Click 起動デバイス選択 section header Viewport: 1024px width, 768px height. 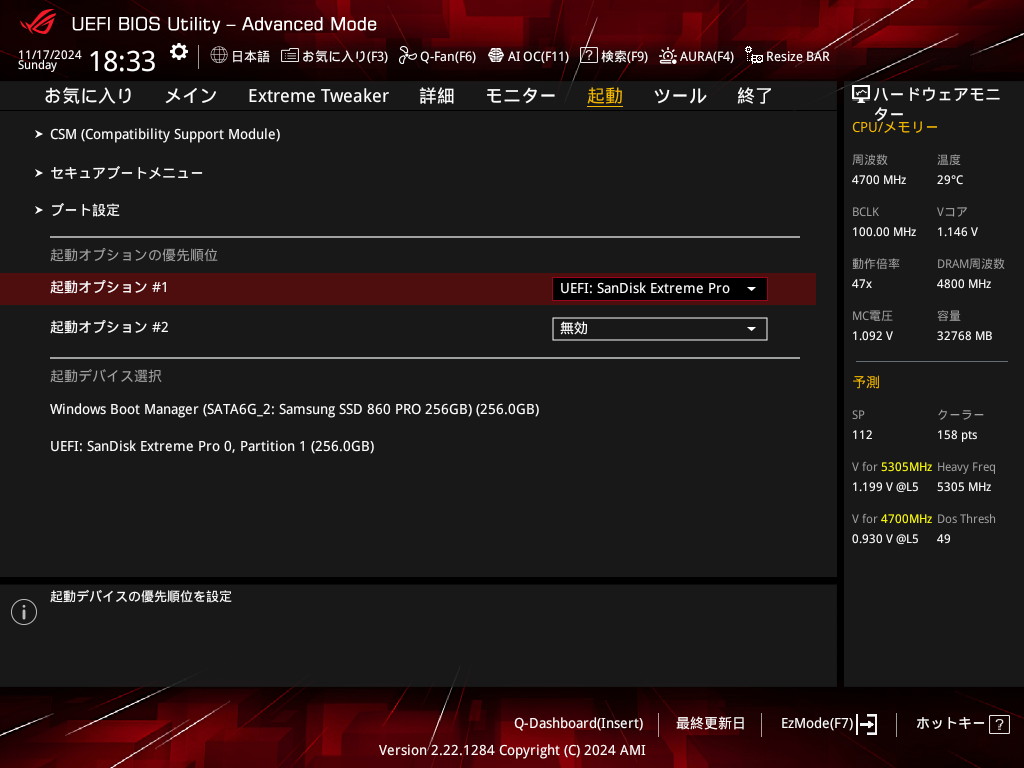pos(106,376)
